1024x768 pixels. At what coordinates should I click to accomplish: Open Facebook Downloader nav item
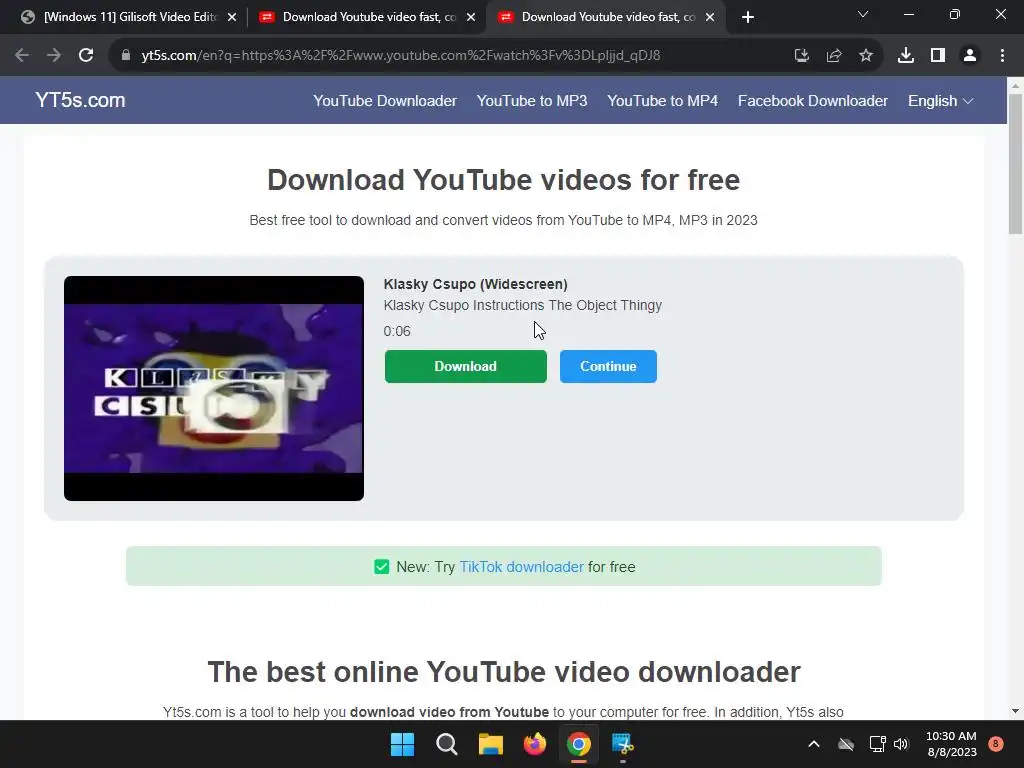[812, 101]
